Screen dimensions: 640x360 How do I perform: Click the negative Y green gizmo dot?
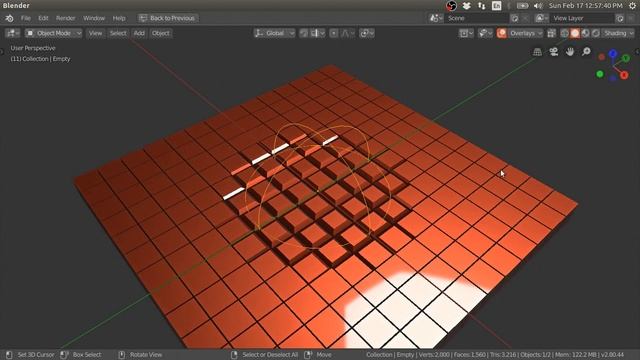coord(600,74)
